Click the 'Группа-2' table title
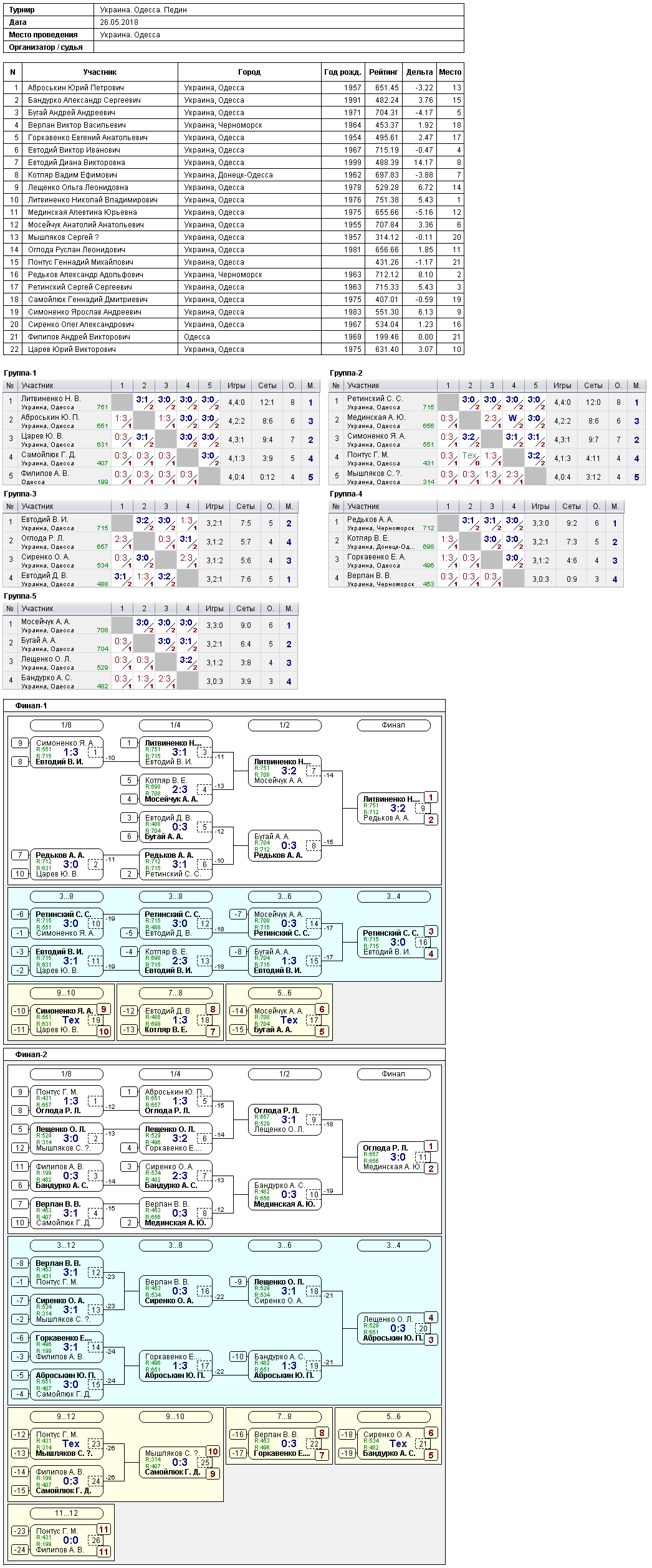 pos(346,373)
